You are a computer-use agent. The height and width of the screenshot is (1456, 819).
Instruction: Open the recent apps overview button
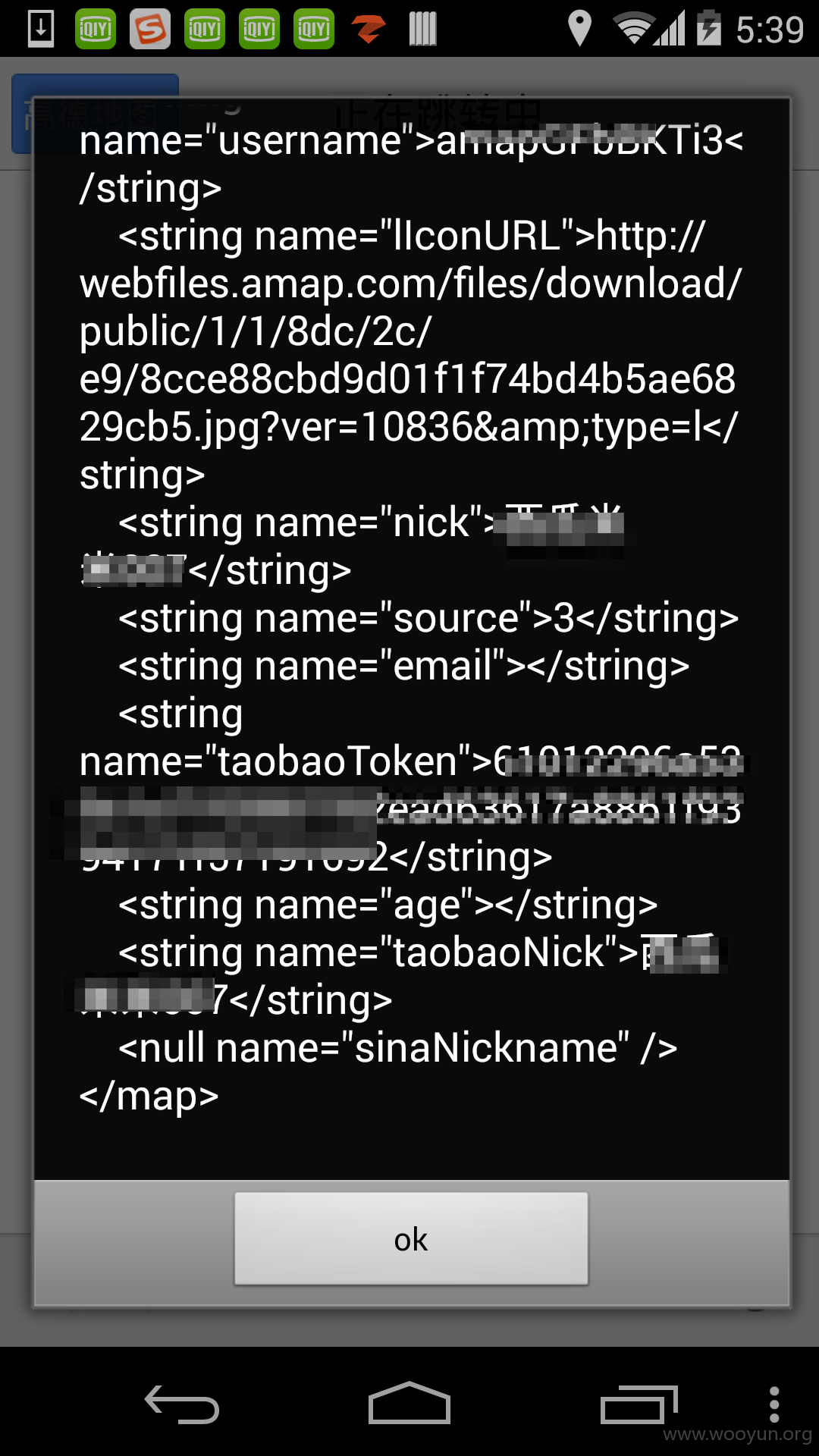[x=639, y=1404]
